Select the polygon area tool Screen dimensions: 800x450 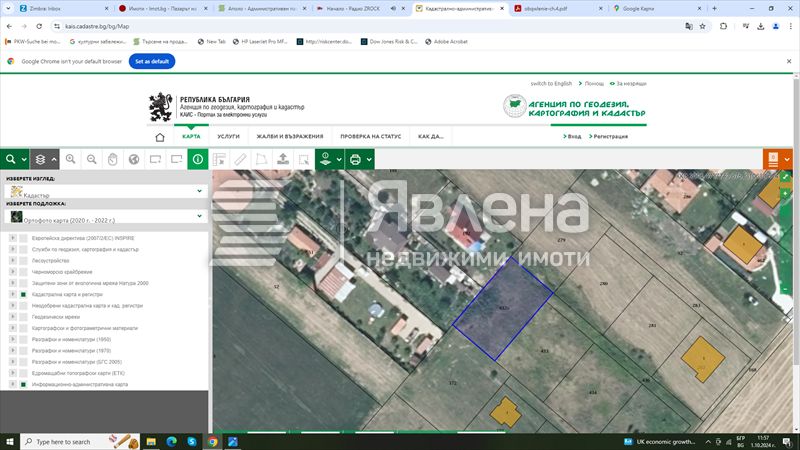click(262, 160)
